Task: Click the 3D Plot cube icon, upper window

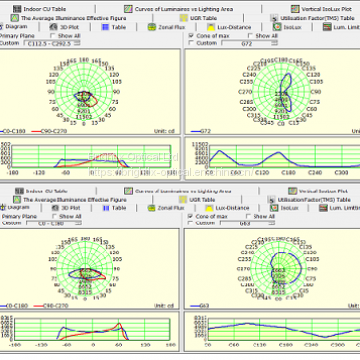Action: tap(54, 27)
